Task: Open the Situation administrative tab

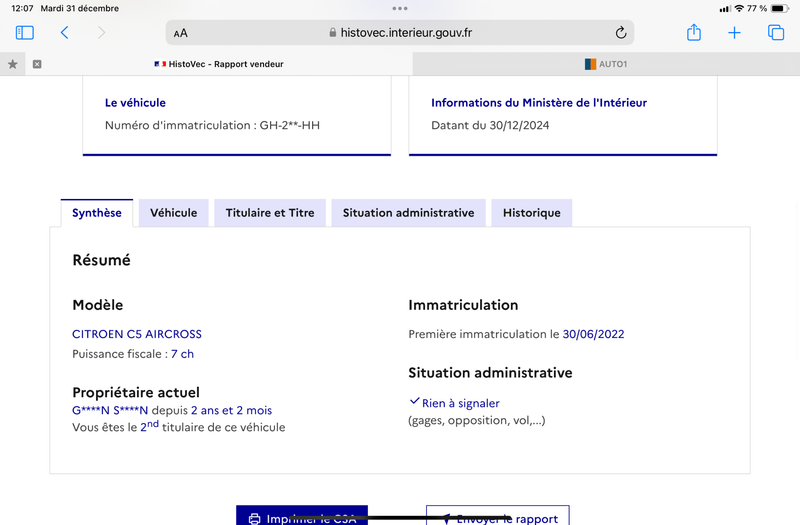Action: 408,213
